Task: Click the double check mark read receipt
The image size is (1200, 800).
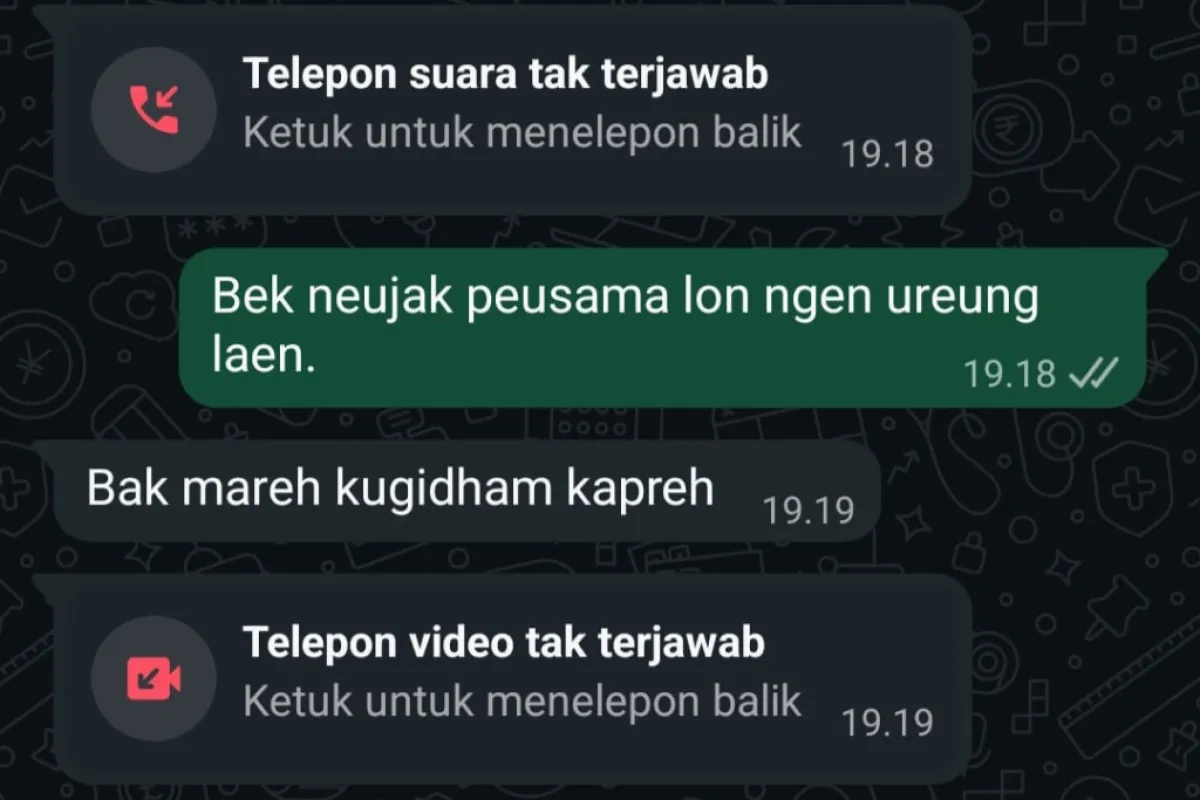Action: (1093, 373)
